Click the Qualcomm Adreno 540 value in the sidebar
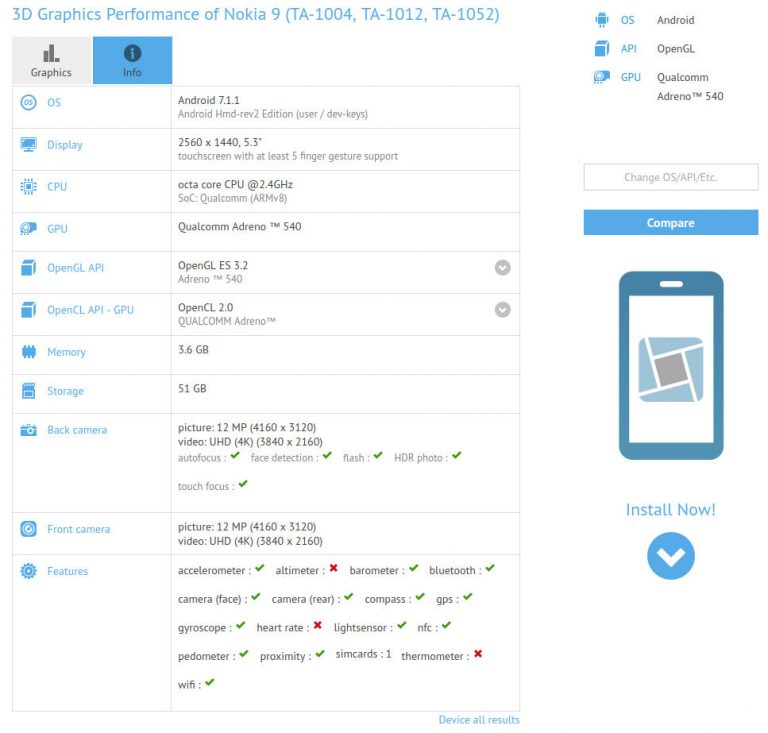 (690, 87)
